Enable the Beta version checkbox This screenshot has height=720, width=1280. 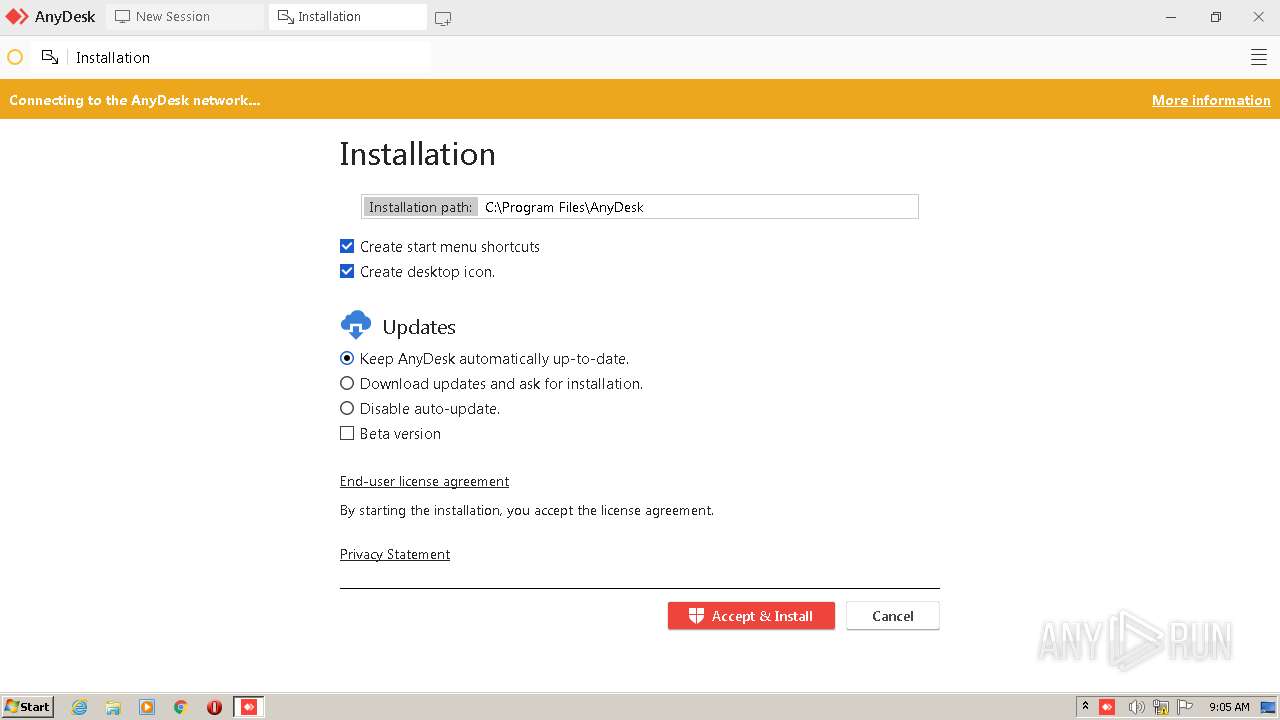pos(347,433)
